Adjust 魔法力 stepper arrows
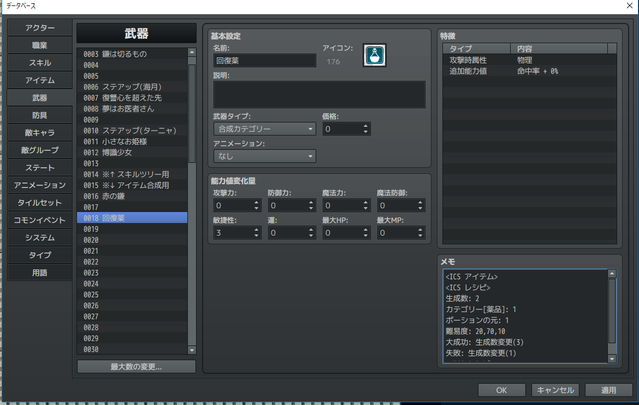The height and width of the screenshot is (405, 639). tap(366, 205)
